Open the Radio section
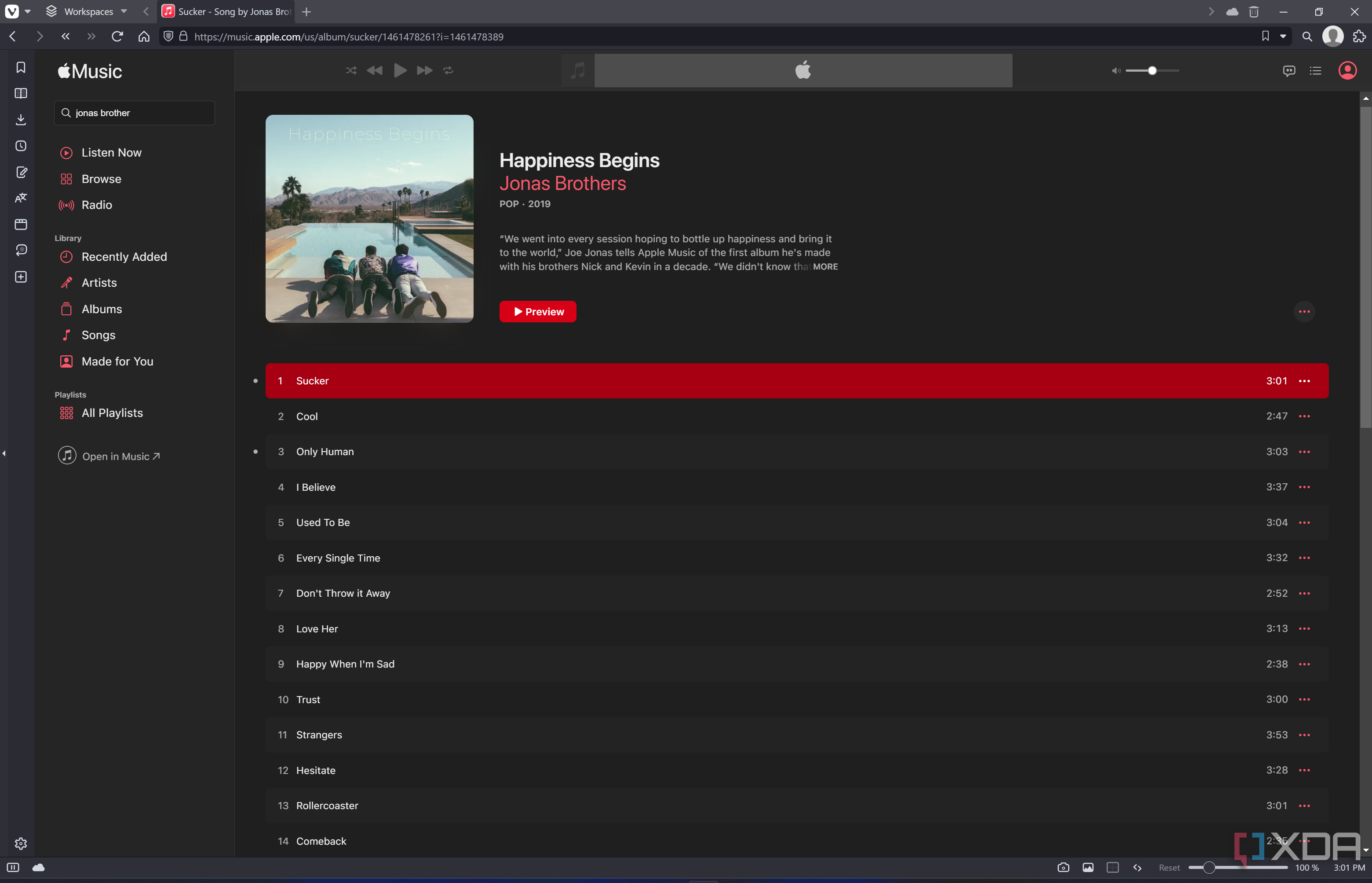The width and height of the screenshot is (1372, 883). pos(97,204)
